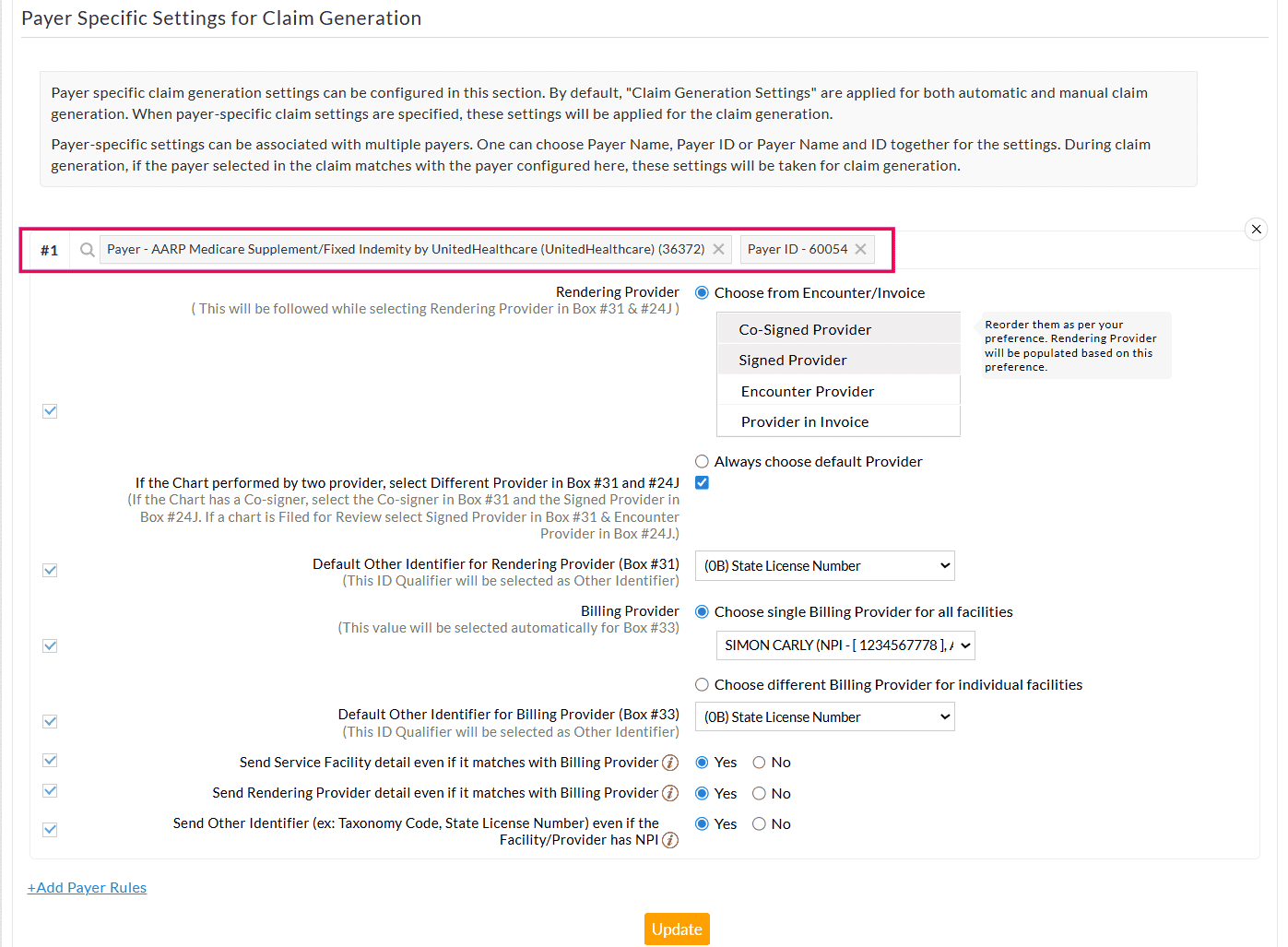Click the info icon beside Send Other Identifier
Screen dimensions: 1288x947
[671, 840]
